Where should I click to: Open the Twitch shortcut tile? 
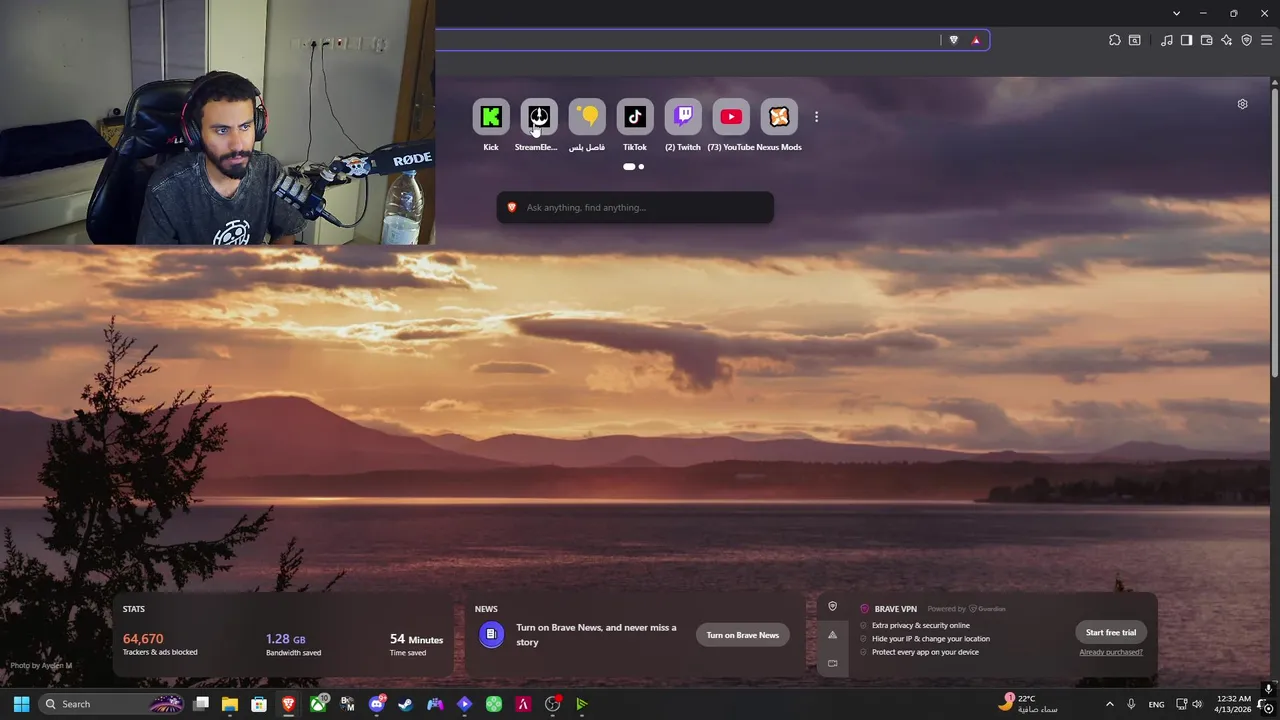[683, 117]
